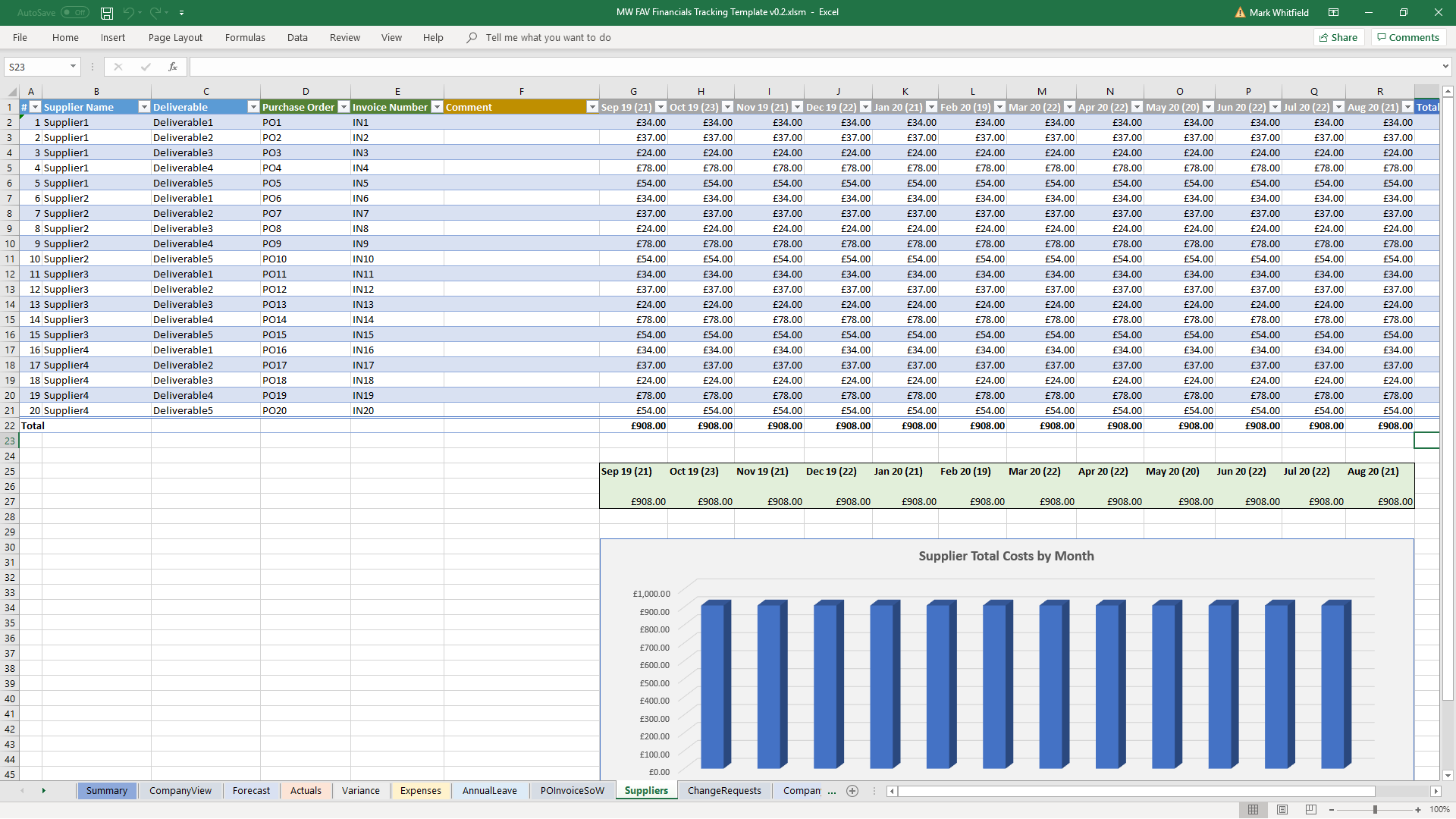Image resolution: width=1456 pixels, height=819 pixels.
Task: Expand the Name Box dropdown arrow
Action: coord(73,67)
